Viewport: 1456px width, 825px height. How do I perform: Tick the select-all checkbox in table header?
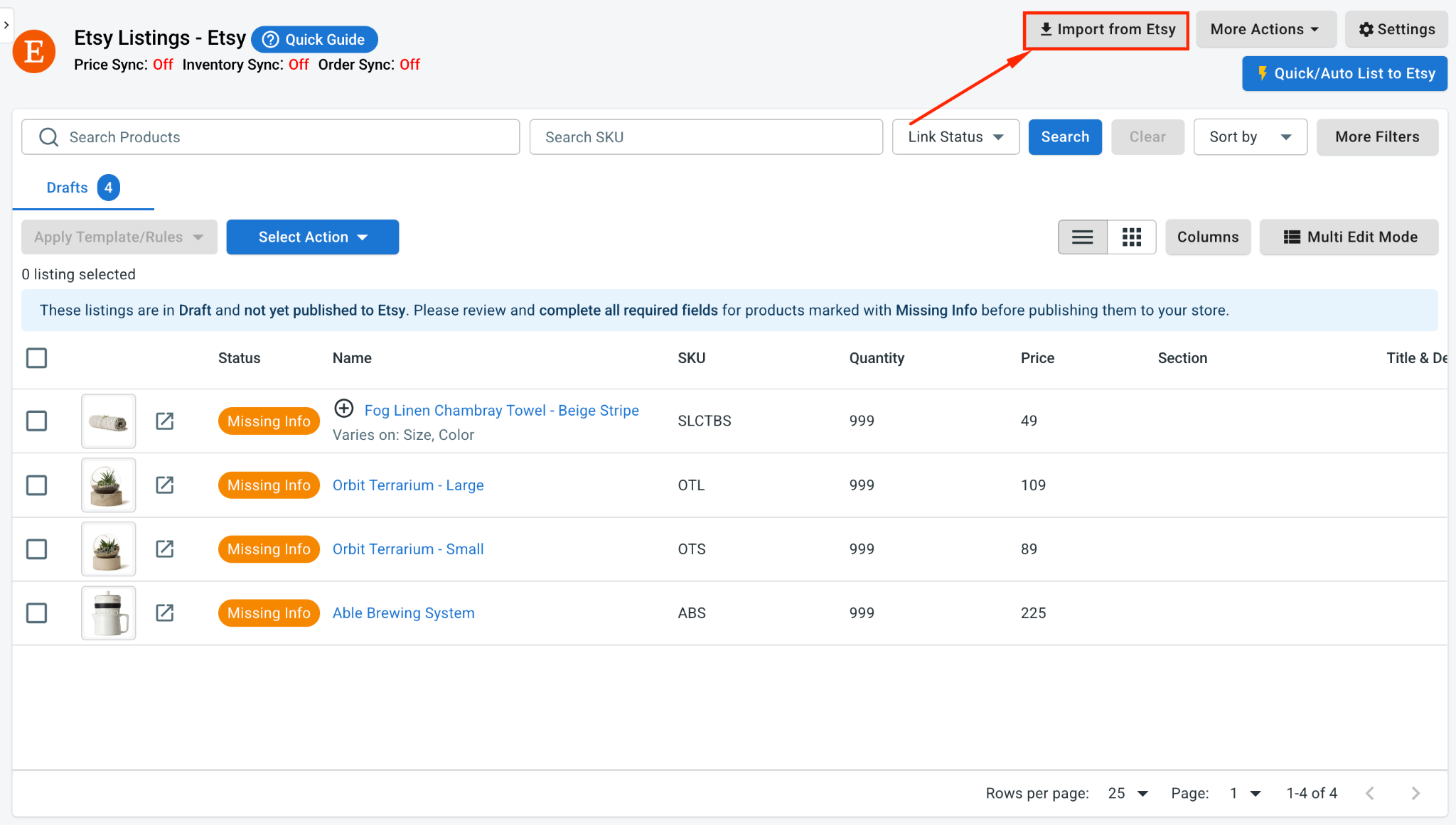pos(36,358)
